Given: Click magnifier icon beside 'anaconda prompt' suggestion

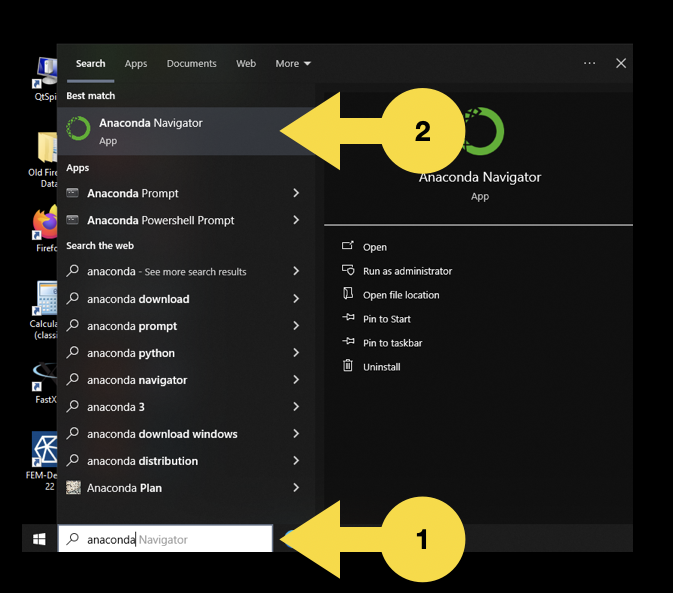Looking at the screenshot, I should (x=73, y=325).
